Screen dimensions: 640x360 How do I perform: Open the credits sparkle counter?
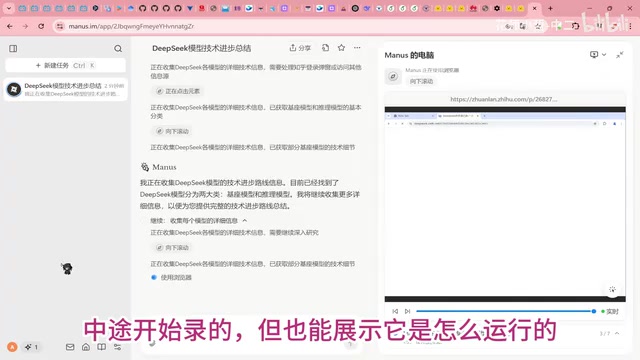pos(31,347)
